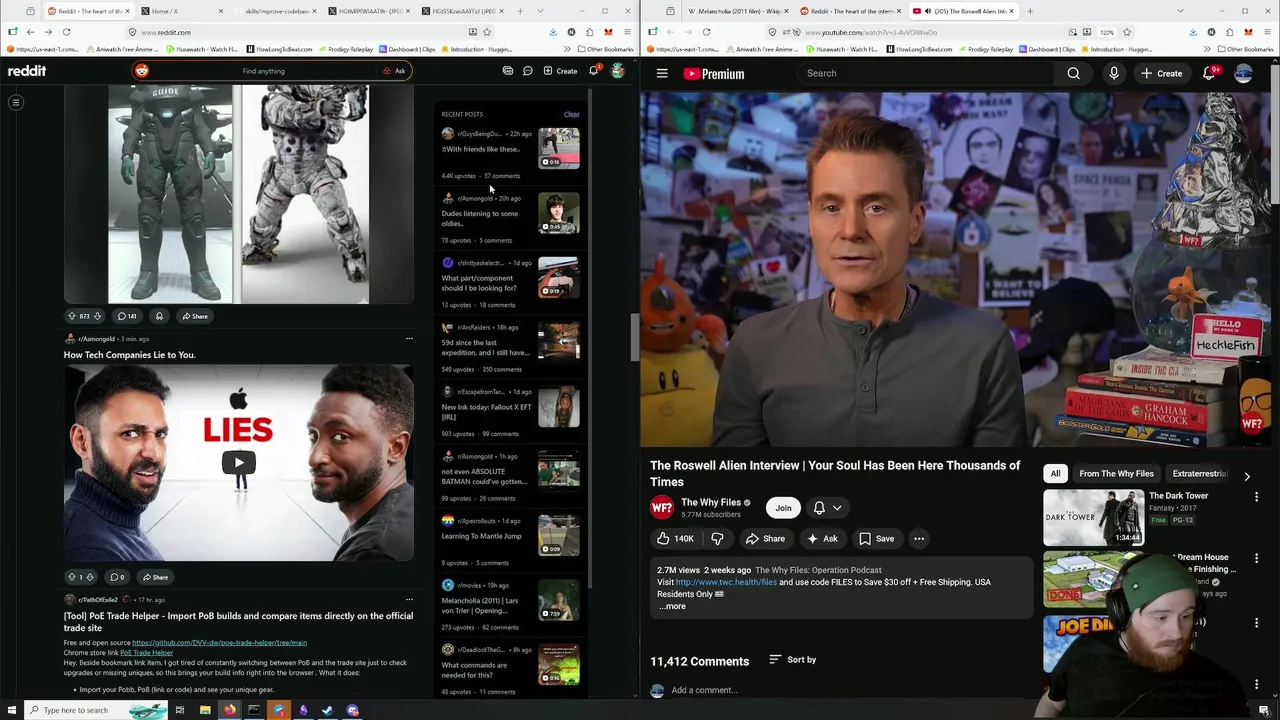Viewport: 1280px width, 720px height.
Task: Start YouTube voice search with microphone
Action: click(x=1113, y=73)
